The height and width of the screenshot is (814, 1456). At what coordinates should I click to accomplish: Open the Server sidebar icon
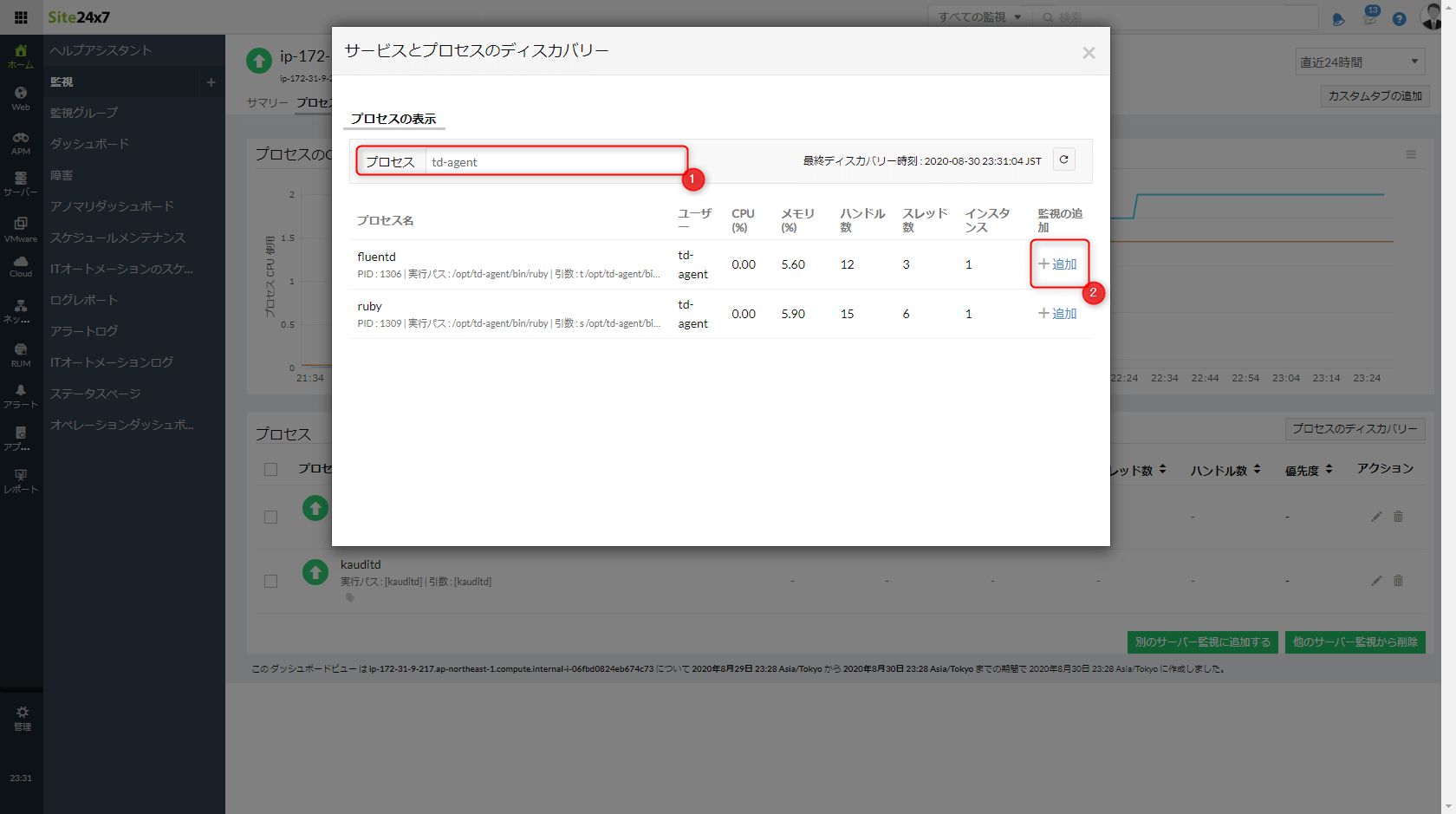[21, 184]
